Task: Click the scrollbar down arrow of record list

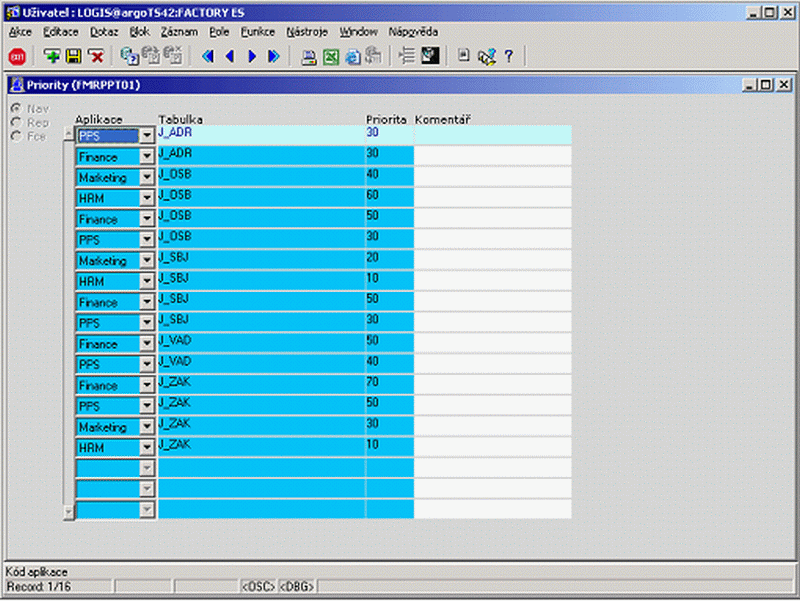Action: [69, 510]
